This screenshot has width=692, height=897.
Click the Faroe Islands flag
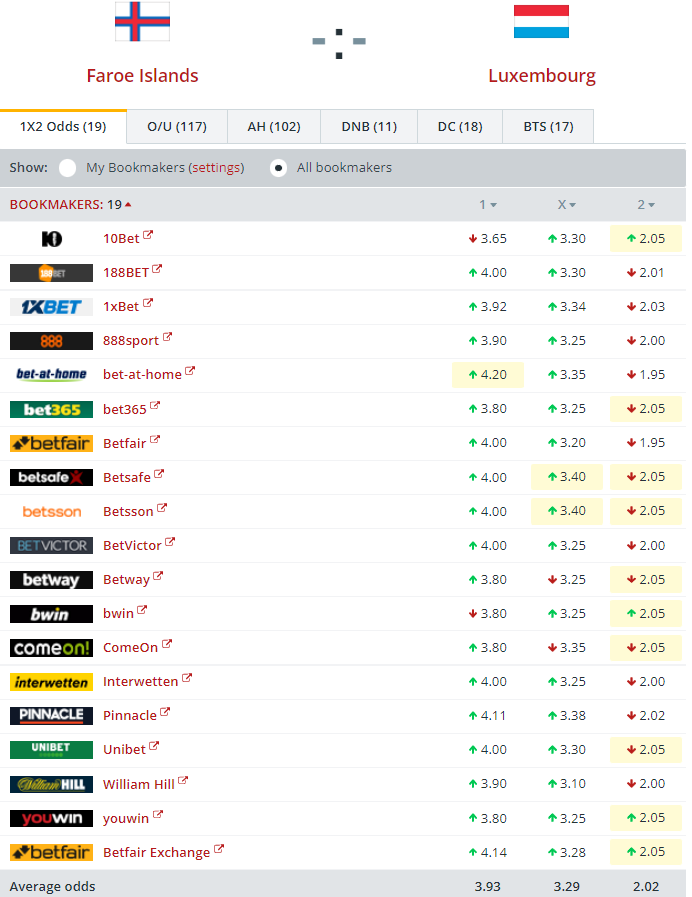(x=142, y=21)
